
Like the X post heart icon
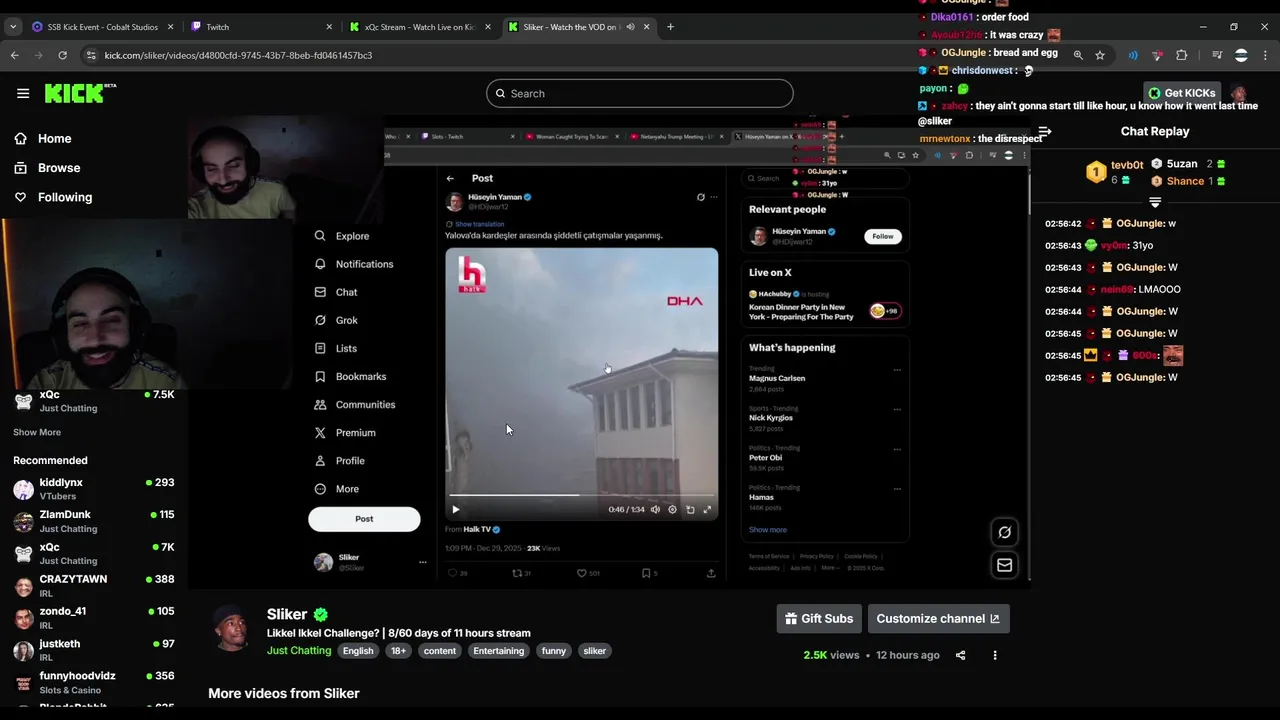click(x=581, y=573)
